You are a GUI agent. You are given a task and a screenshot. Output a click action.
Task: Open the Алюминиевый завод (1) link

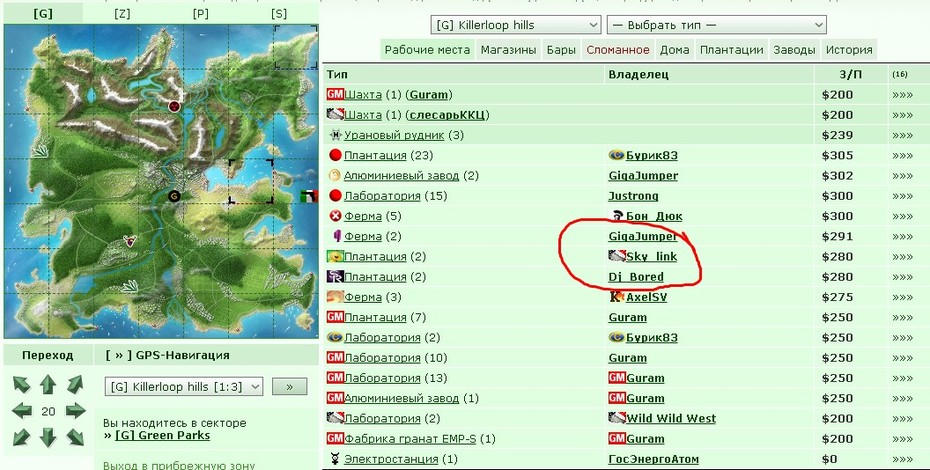[x=402, y=398]
